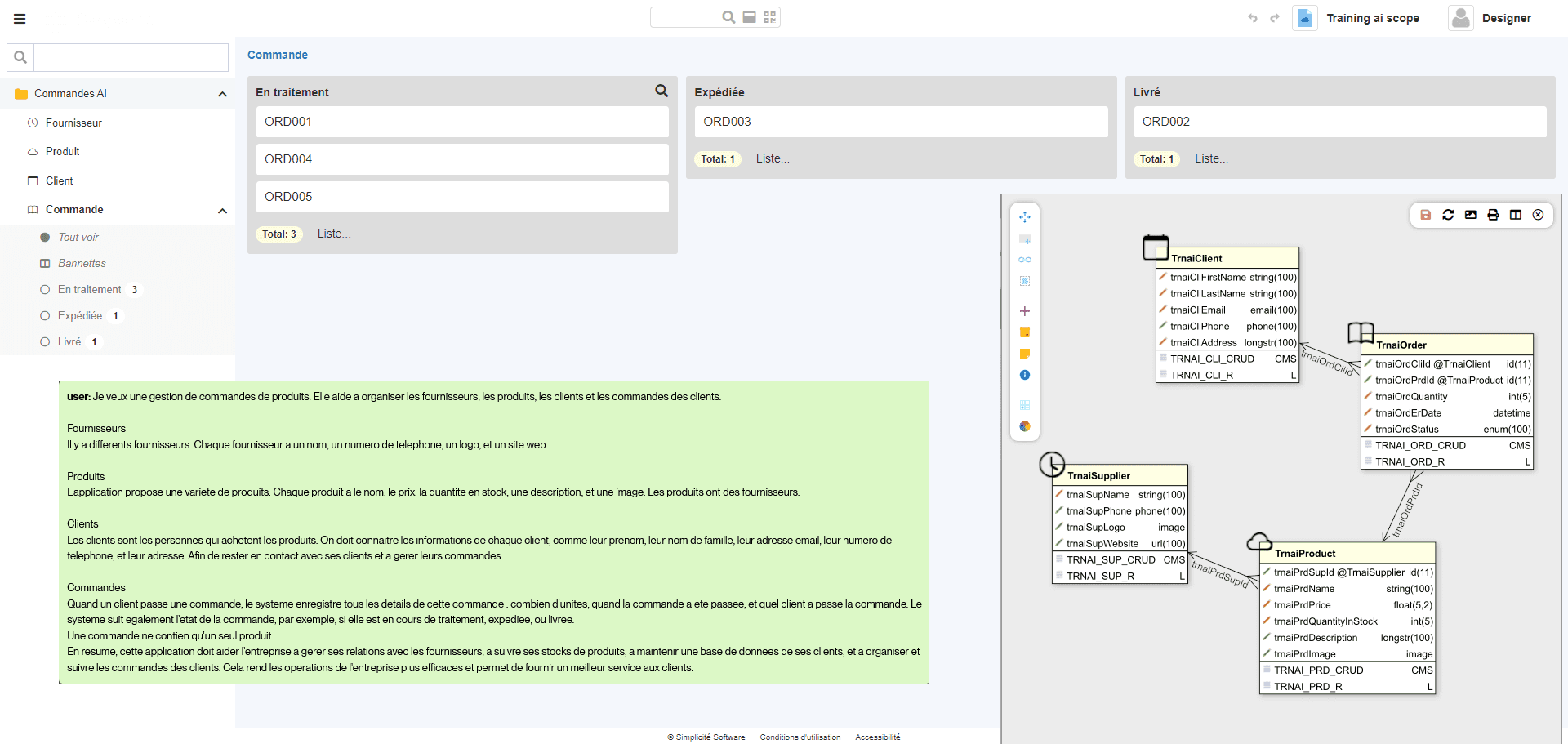Click the top global search magnifier
The image size is (1568, 744).
(x=728, y=17)
